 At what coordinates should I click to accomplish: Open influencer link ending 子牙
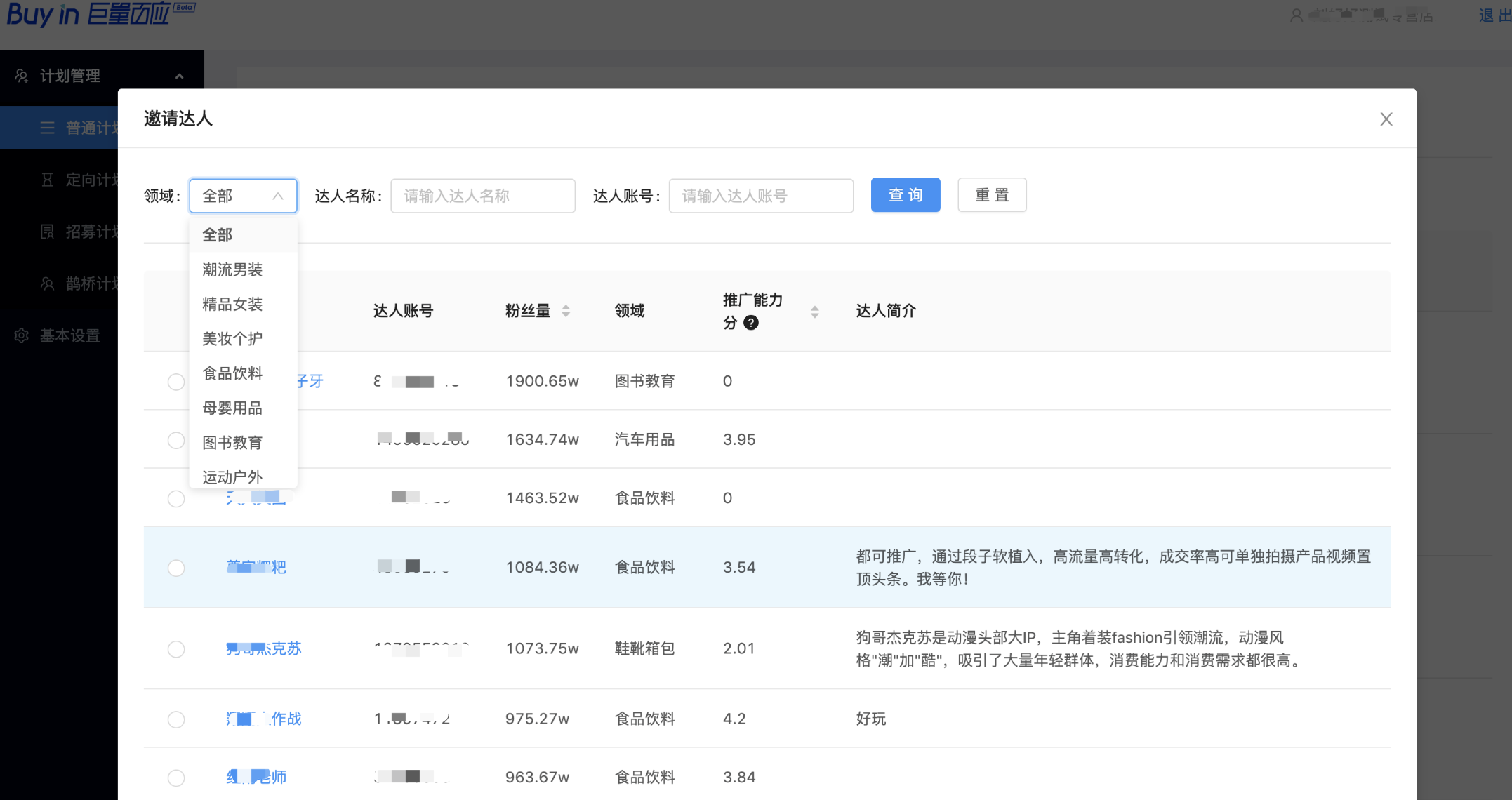tap(310, 381)
